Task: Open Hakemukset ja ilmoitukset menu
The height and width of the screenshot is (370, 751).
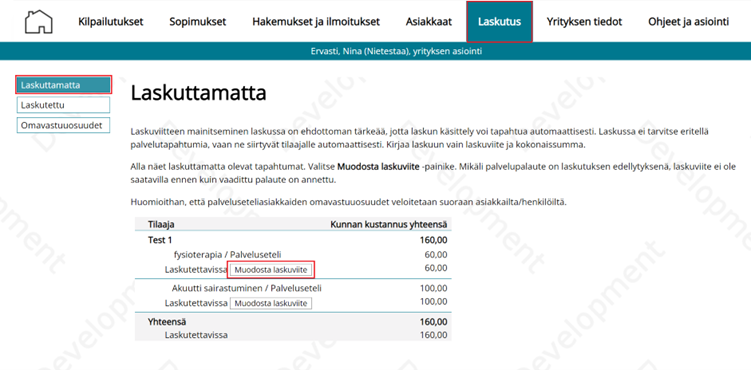Action: tap(316, 22)
